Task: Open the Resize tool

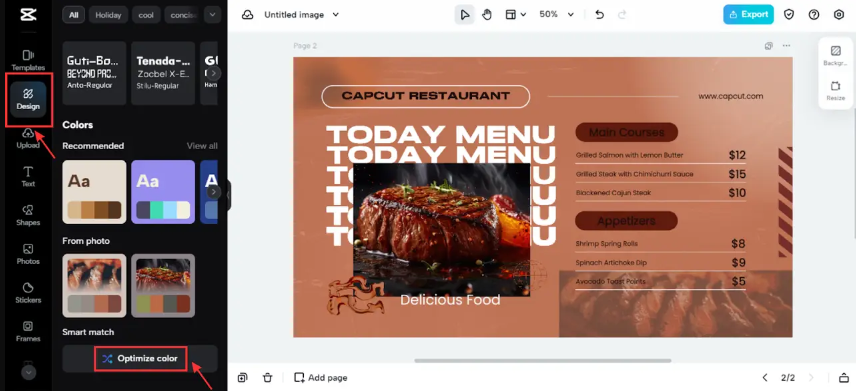Action: pyautogui.click(x=835, y=91)
